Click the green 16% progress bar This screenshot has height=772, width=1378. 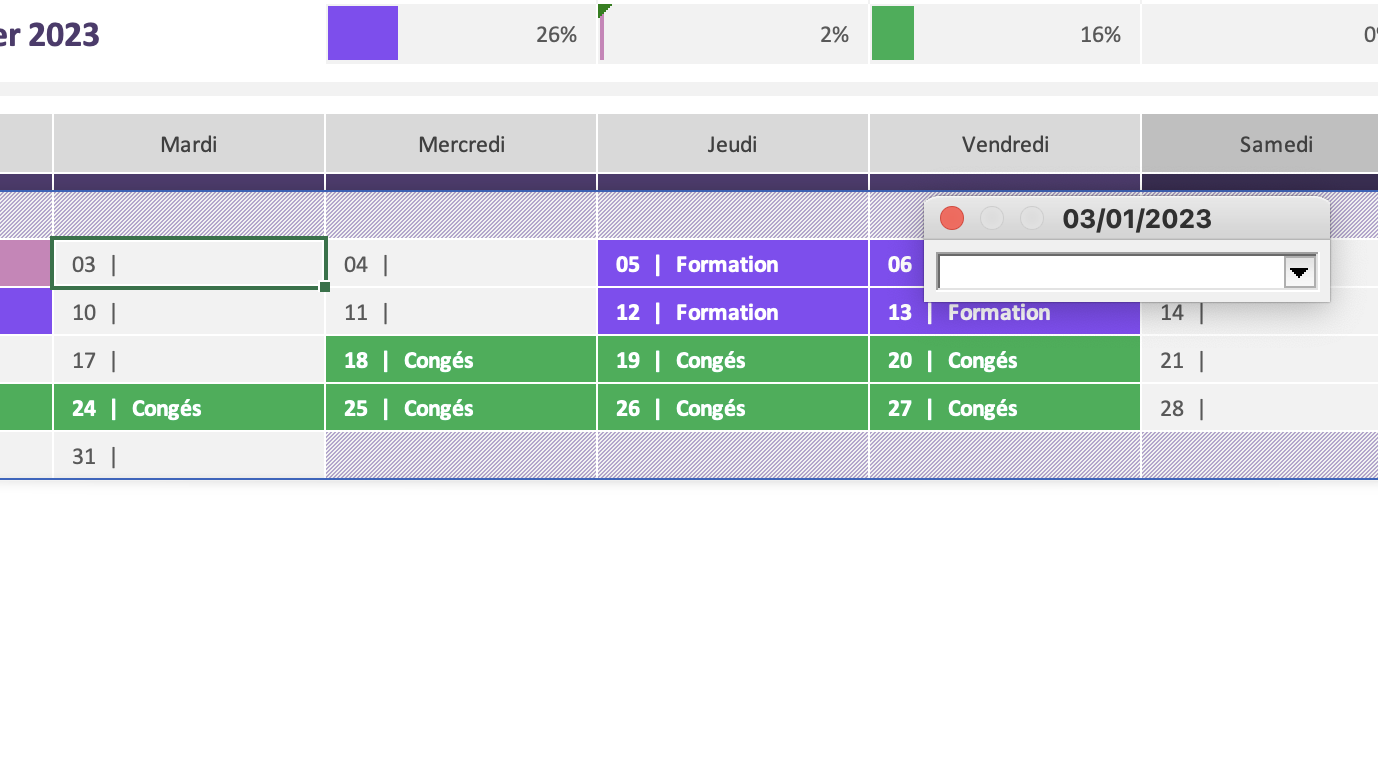(x=893, y=33)
